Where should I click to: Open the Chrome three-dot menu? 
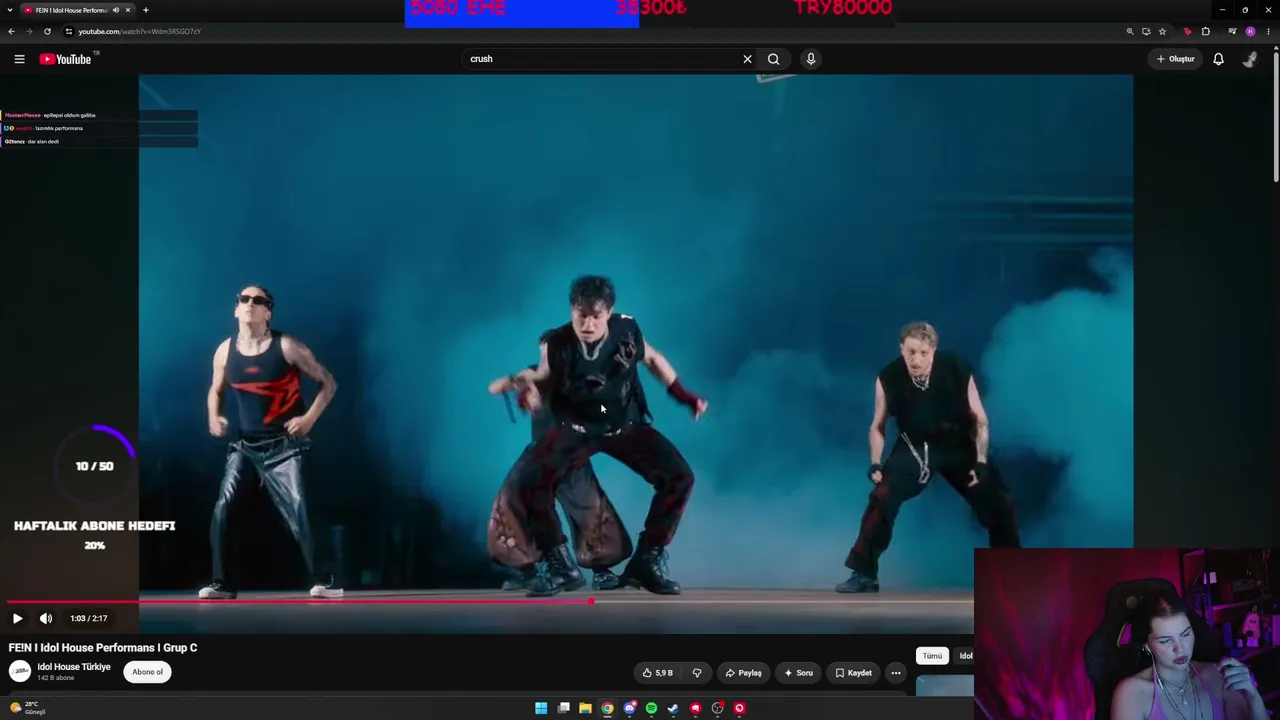1268,31
